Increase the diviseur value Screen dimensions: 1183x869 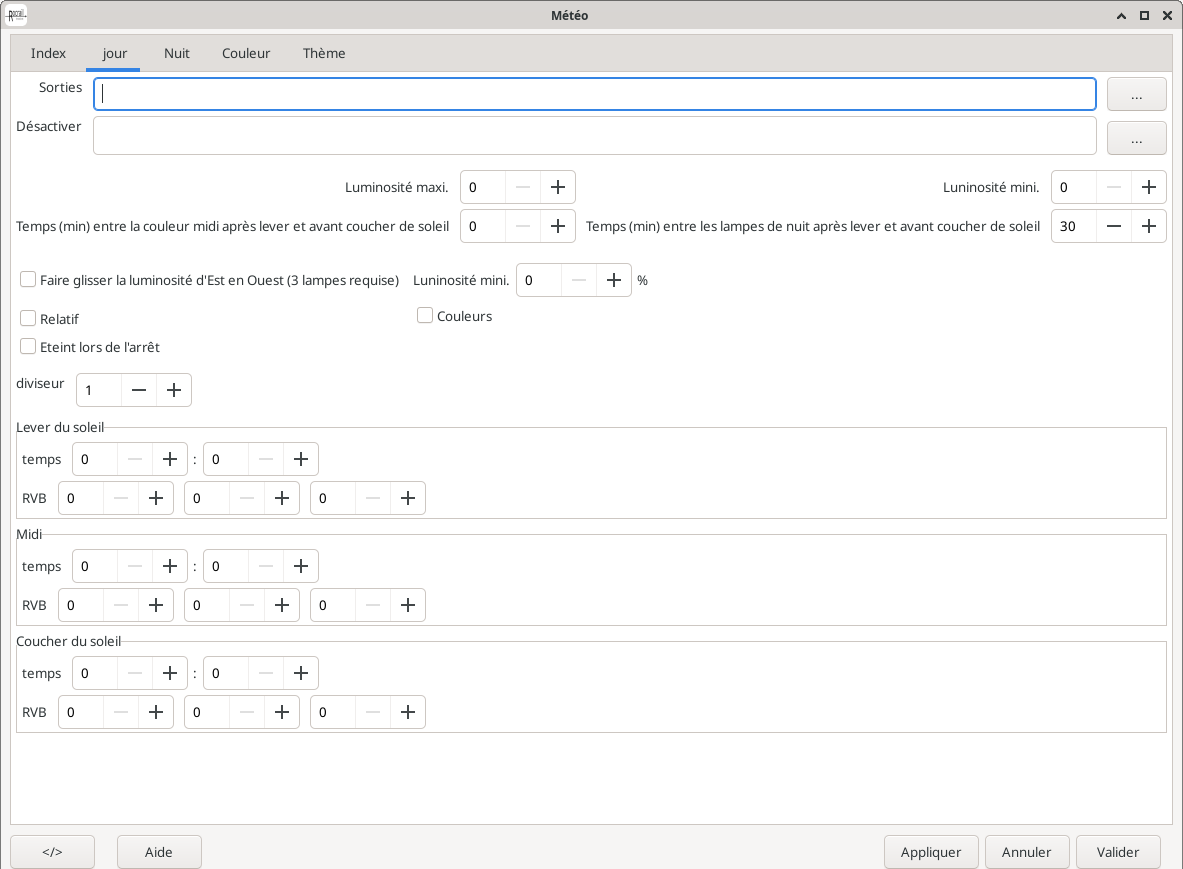coord(174,390)
